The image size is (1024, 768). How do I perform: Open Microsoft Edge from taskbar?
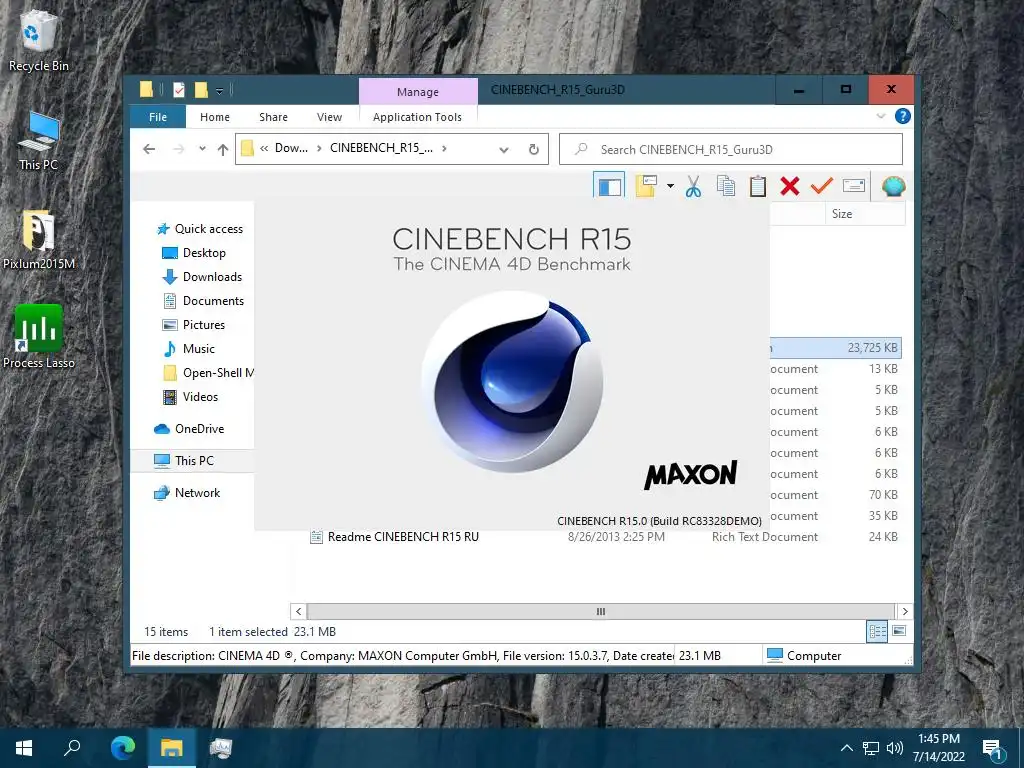[123, 747]
